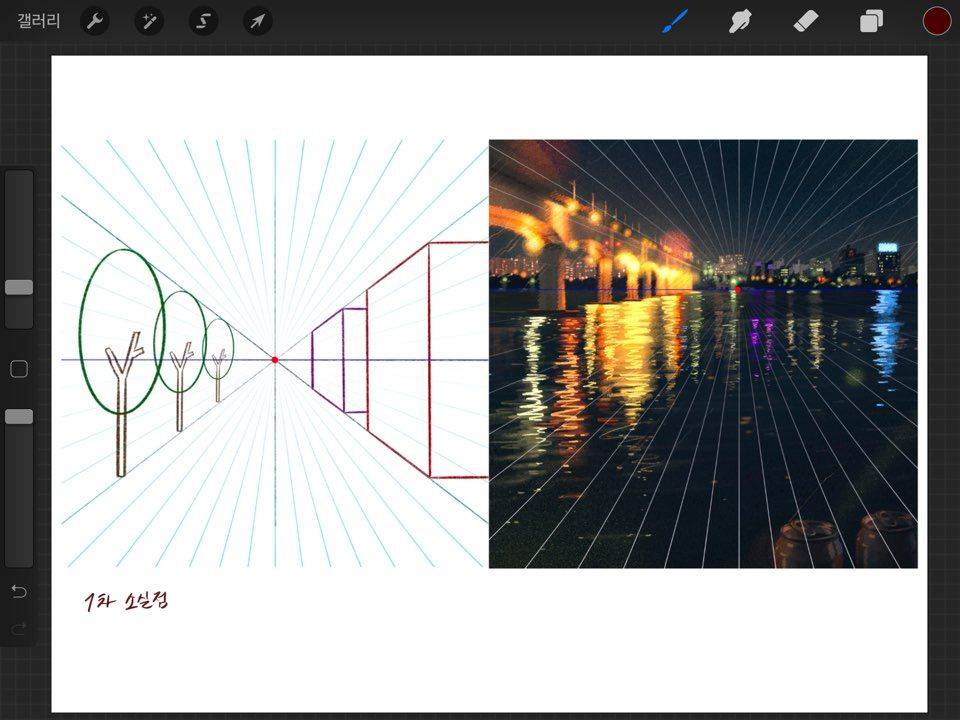Activate the Transform arrow tool
The image size is (960, 720).
coord(258,21)
